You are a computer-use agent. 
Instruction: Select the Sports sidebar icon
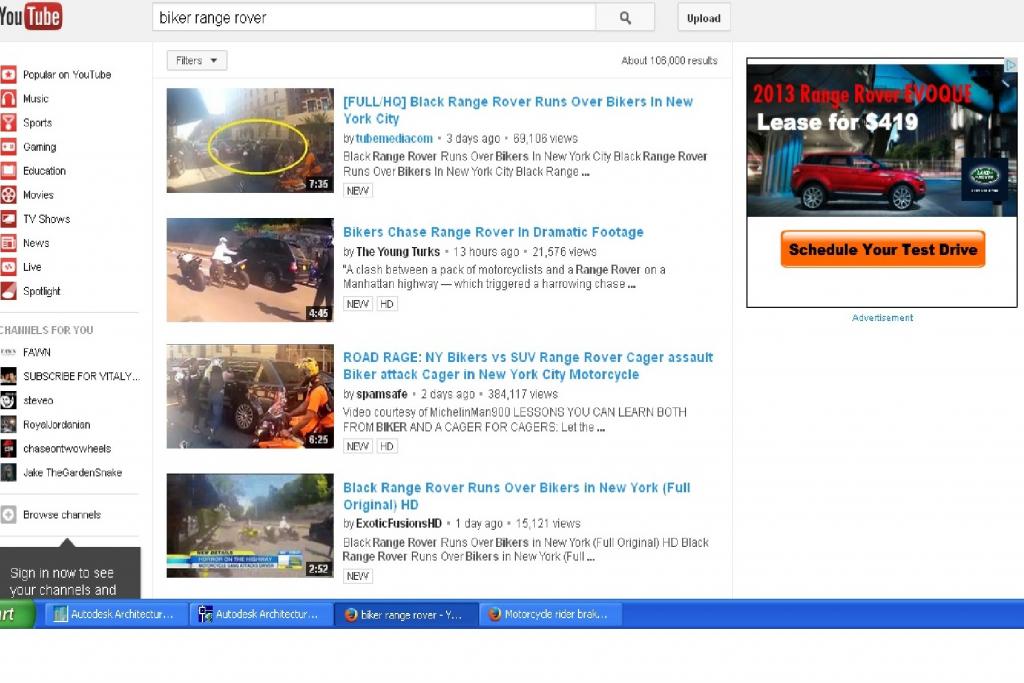[8, 123]
